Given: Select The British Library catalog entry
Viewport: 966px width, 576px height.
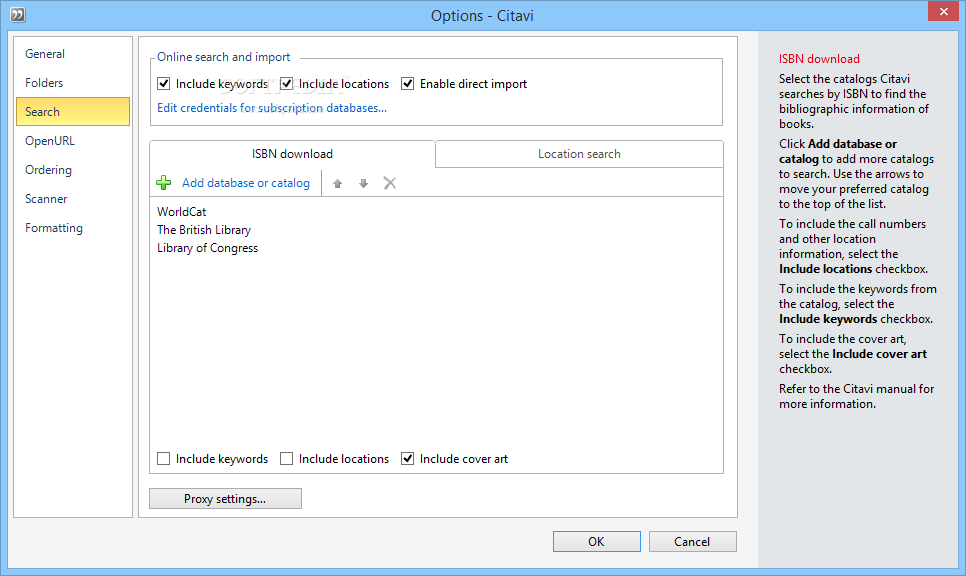Looking at the screenshot, I should coord(204,230).
